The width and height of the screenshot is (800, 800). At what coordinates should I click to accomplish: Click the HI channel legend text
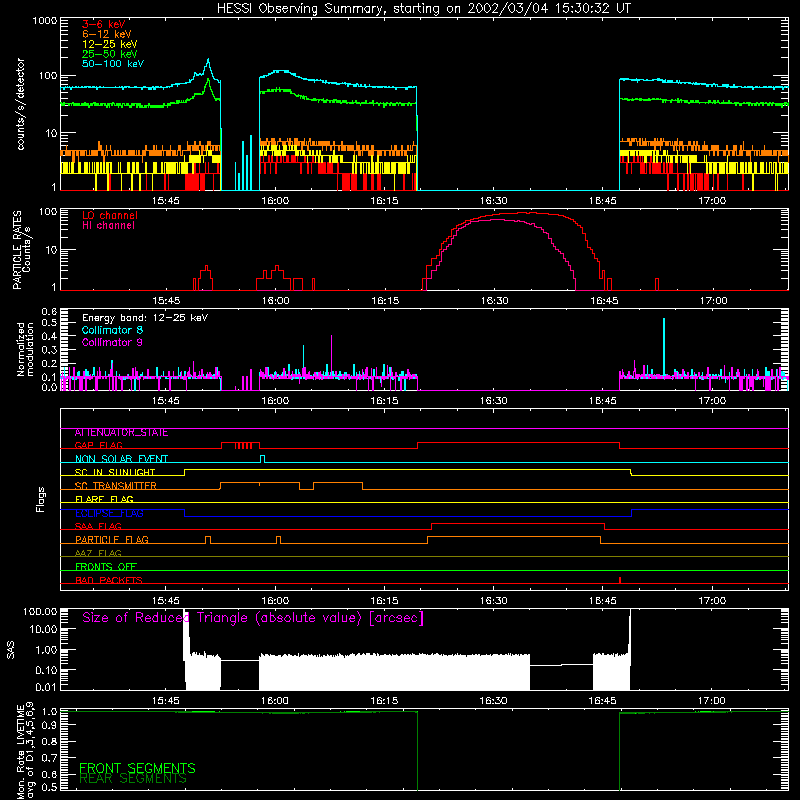click(x=108, y=226)
